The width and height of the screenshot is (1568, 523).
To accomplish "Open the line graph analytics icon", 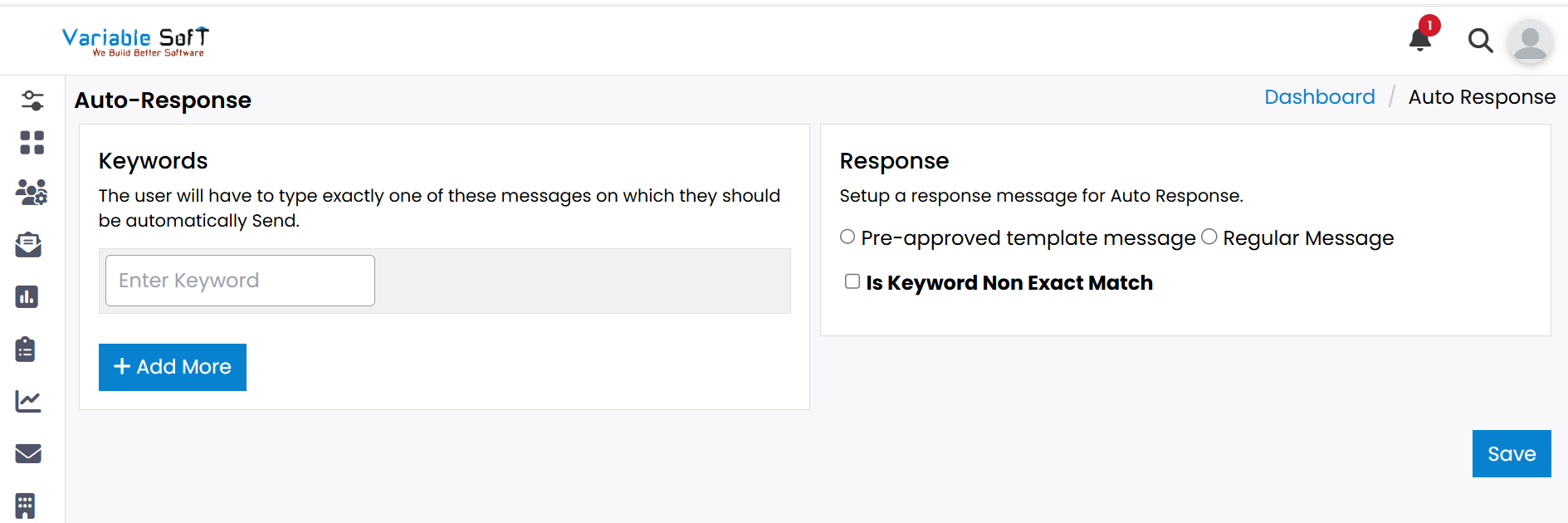I will point(28,402).
